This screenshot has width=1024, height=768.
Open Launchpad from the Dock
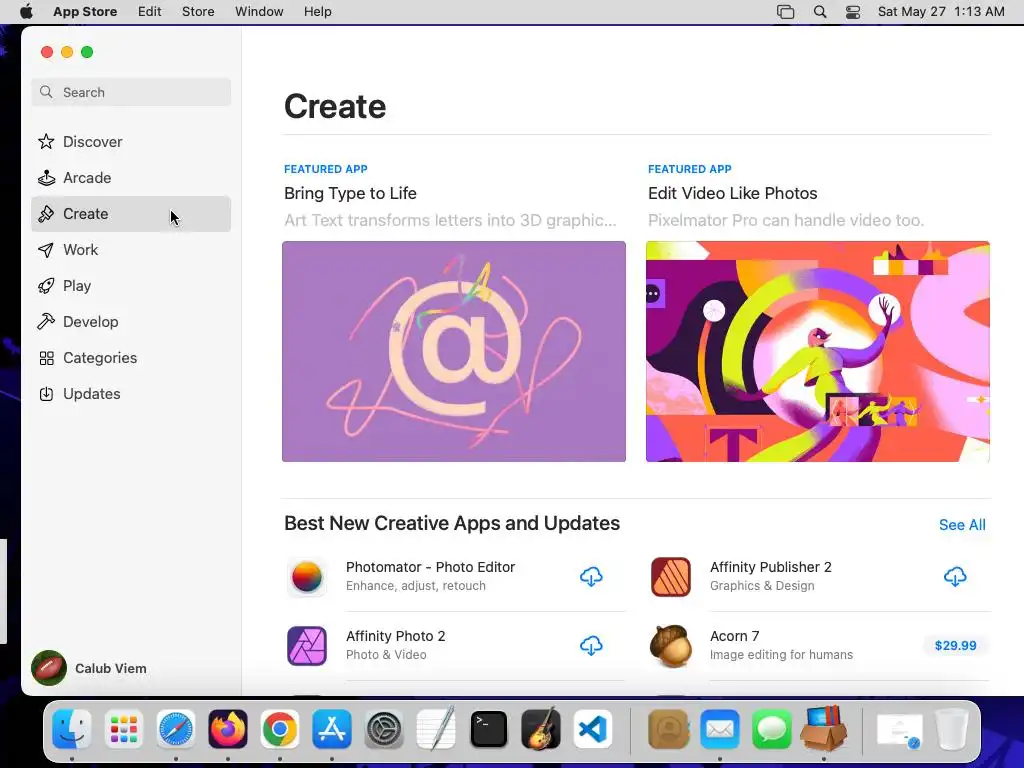point(124,729)
